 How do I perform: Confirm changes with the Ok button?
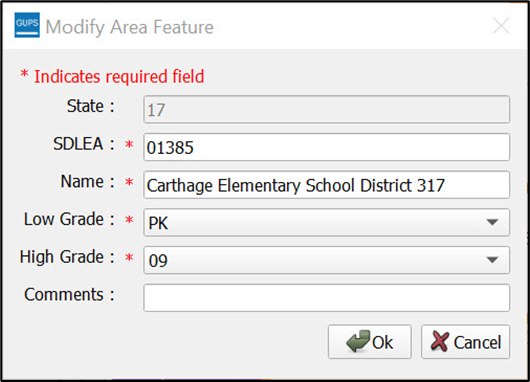click(x=370, y=342)
